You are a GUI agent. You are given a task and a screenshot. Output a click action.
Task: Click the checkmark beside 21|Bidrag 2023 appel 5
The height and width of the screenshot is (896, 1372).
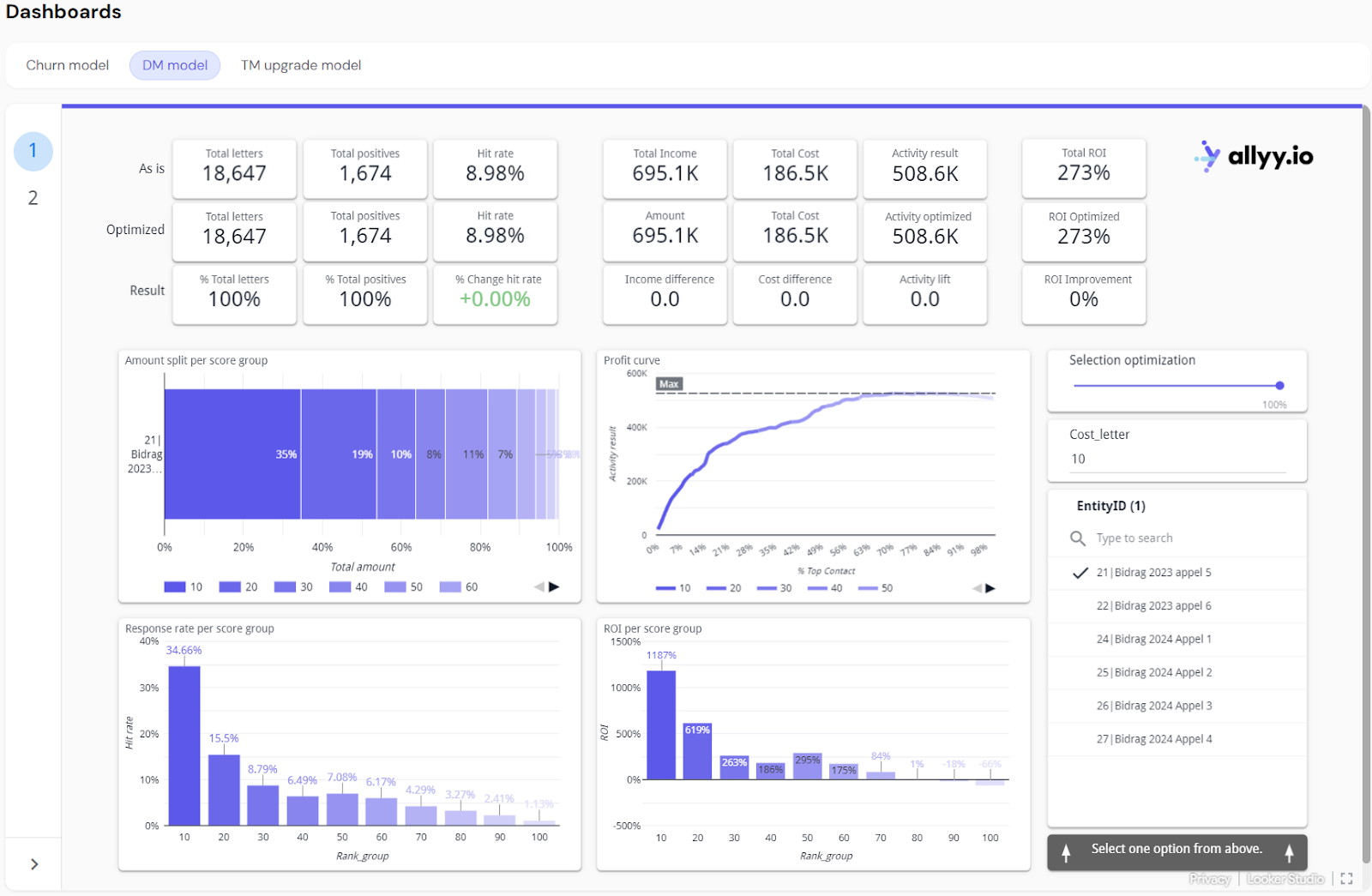tap(1080, 572)
